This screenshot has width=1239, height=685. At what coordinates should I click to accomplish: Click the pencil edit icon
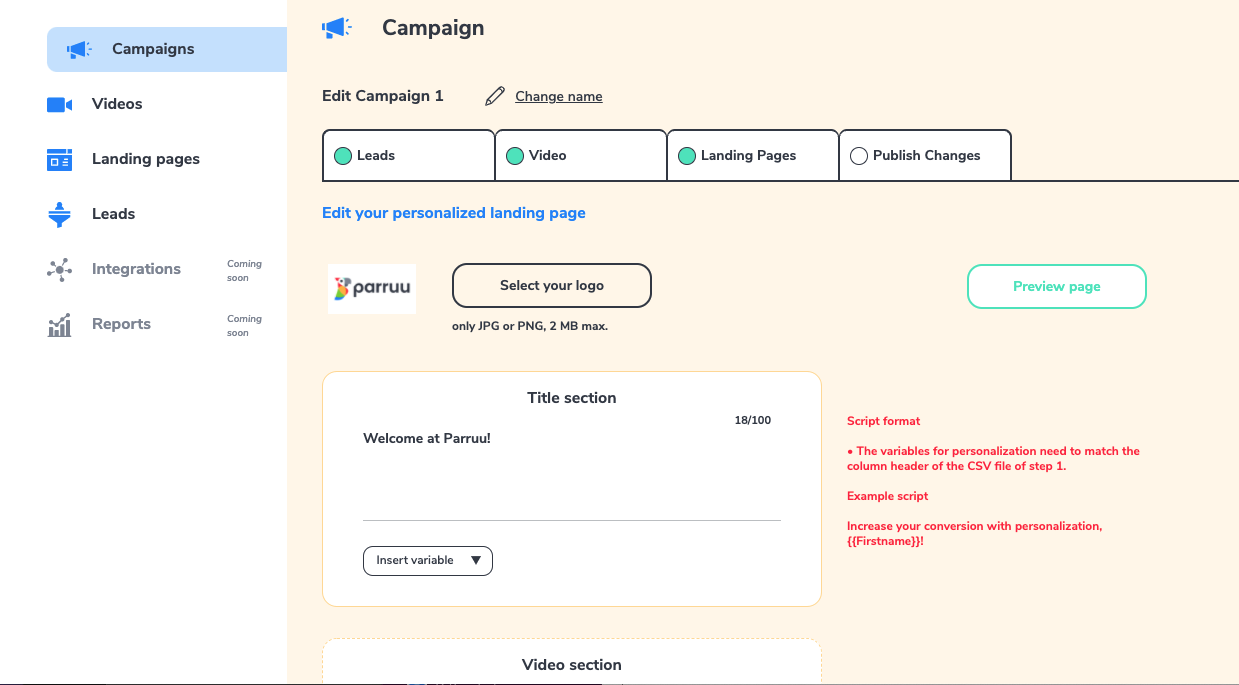[x=495, y=96]
